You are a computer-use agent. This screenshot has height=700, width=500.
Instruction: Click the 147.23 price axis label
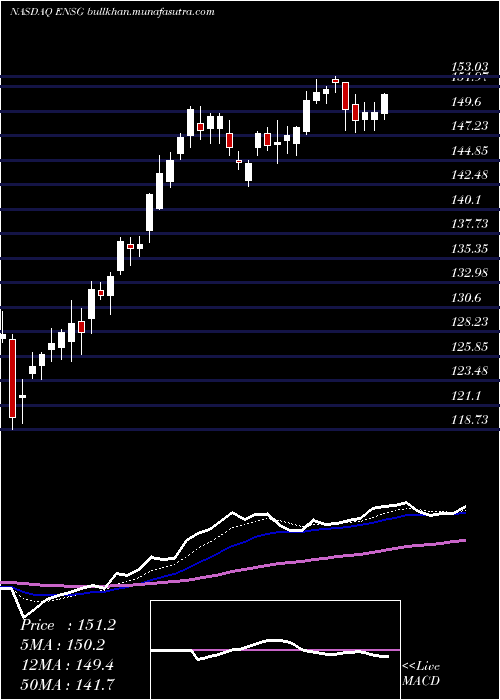pos(469,126)
